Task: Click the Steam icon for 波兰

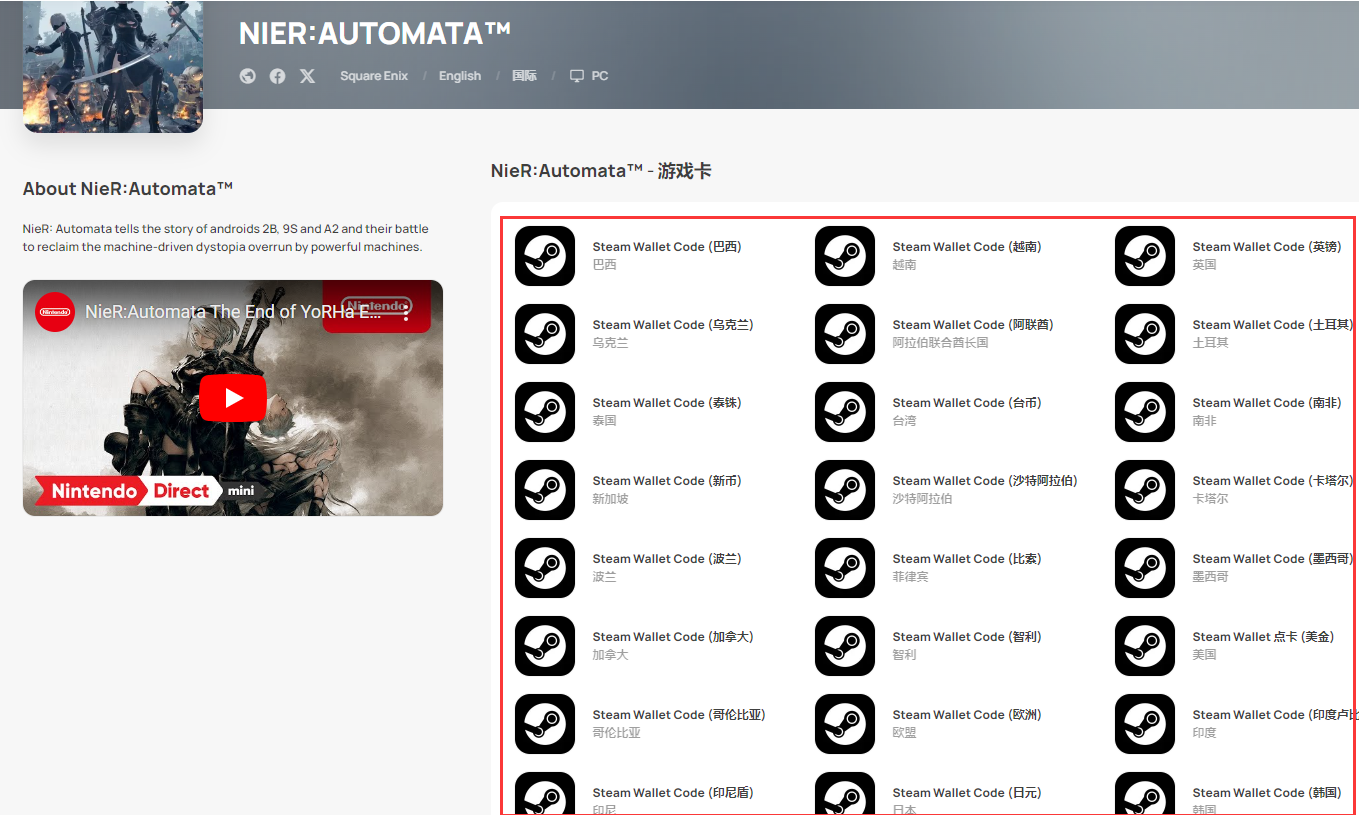Action: (545, 568)
